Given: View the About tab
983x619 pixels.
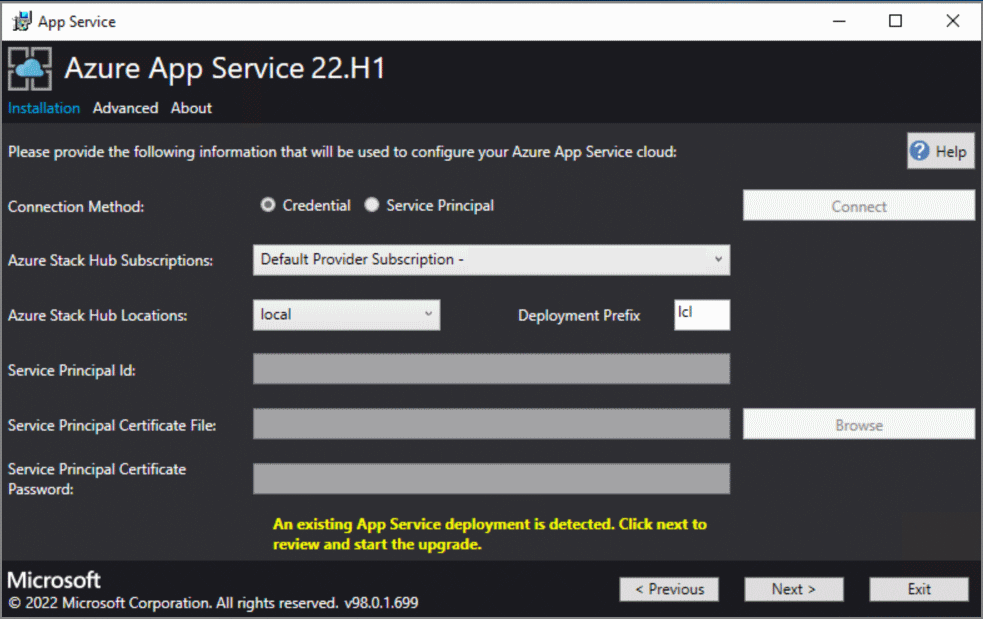Looking at the screenshot, I should click(191, 108).
